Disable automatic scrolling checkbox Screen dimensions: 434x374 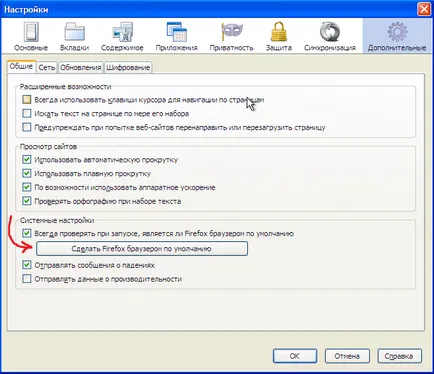pyautogui.click(x=27, y=160)
